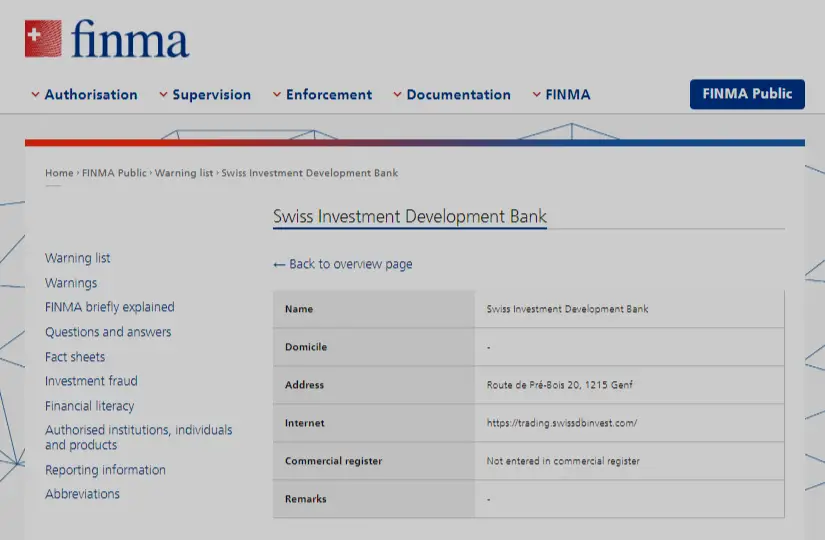Viewport: 825px width, 540px height.
Task: Open FINMA Public breadcrumb link
Action: (114, 173)
